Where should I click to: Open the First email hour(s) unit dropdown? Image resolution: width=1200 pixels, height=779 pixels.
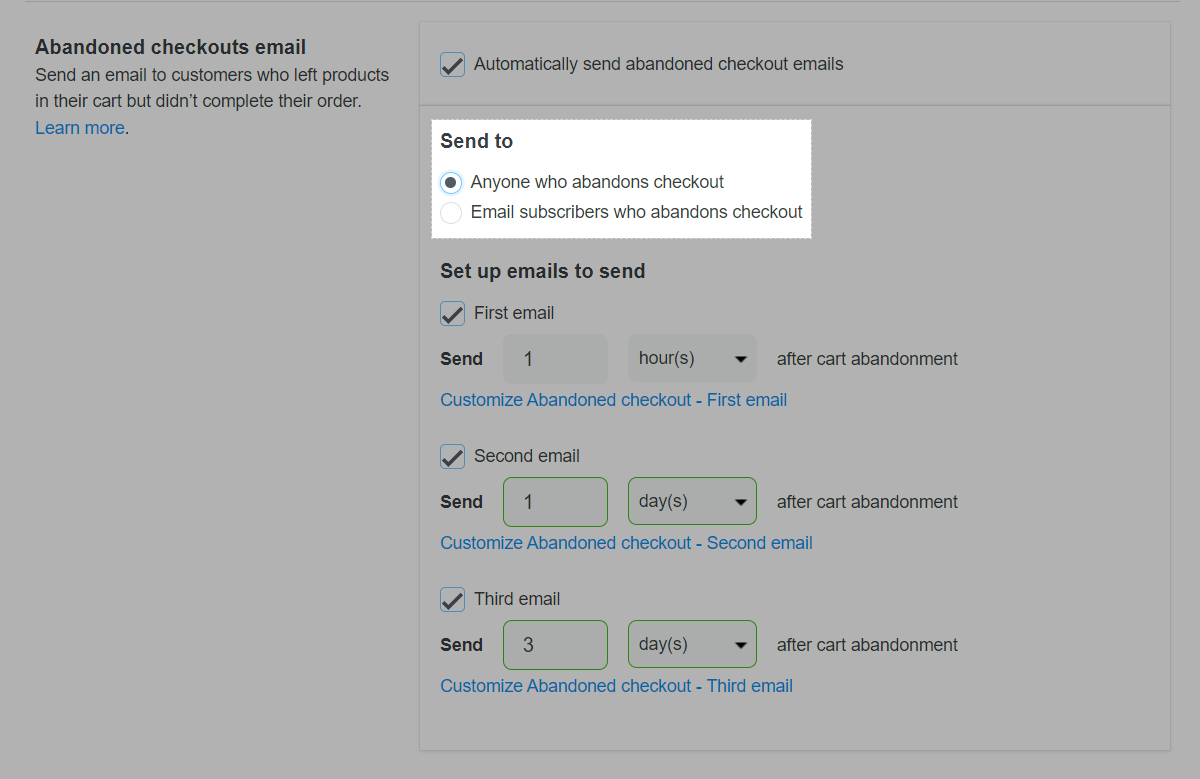692,359
